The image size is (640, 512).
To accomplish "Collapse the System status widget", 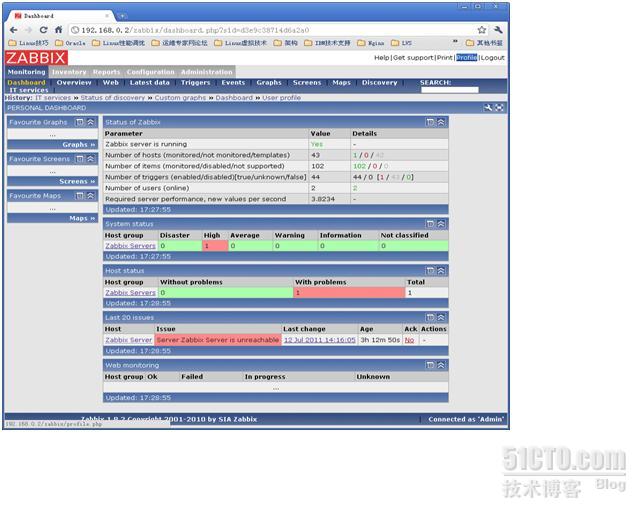I will [x=441, y=224].
